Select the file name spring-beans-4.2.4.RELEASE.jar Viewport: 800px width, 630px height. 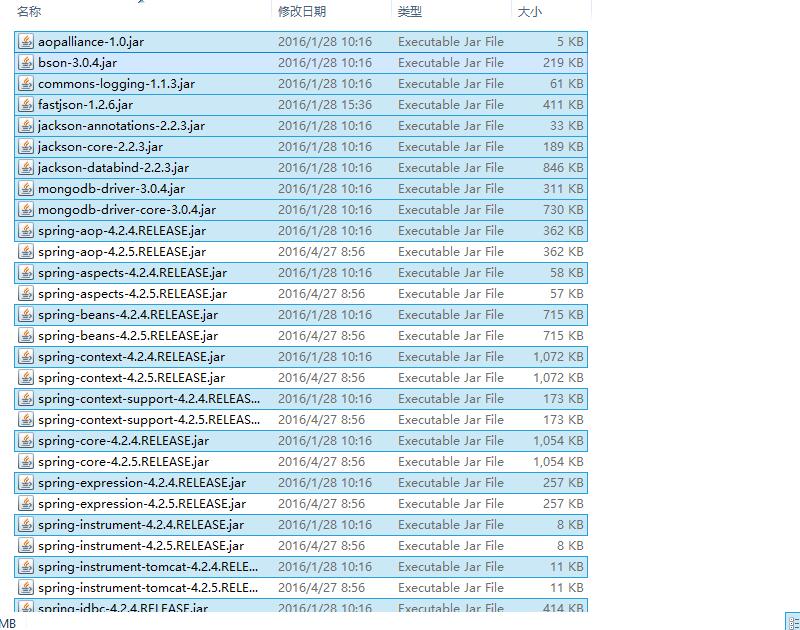[128, 315]
